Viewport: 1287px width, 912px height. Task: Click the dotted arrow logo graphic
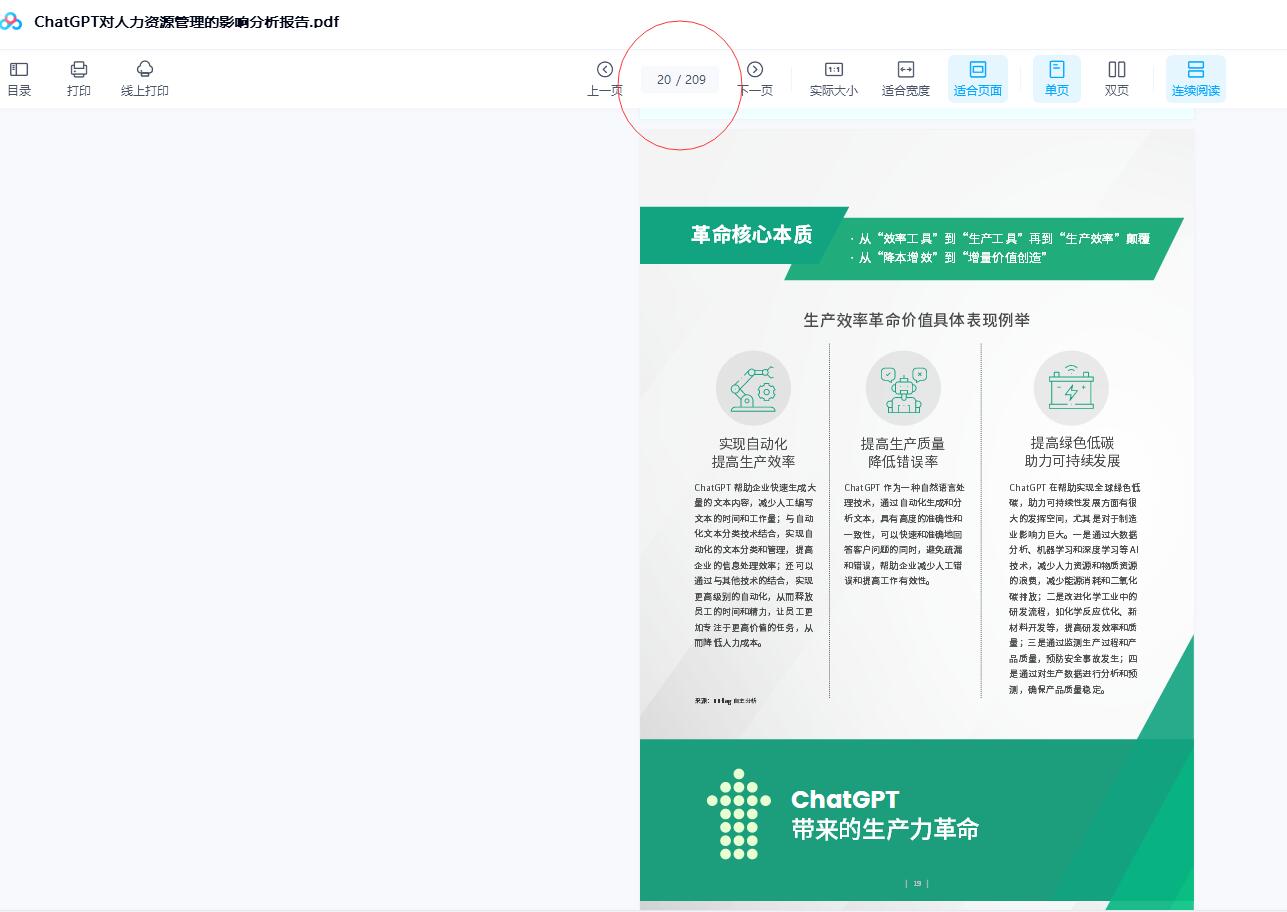click(738, 814)
